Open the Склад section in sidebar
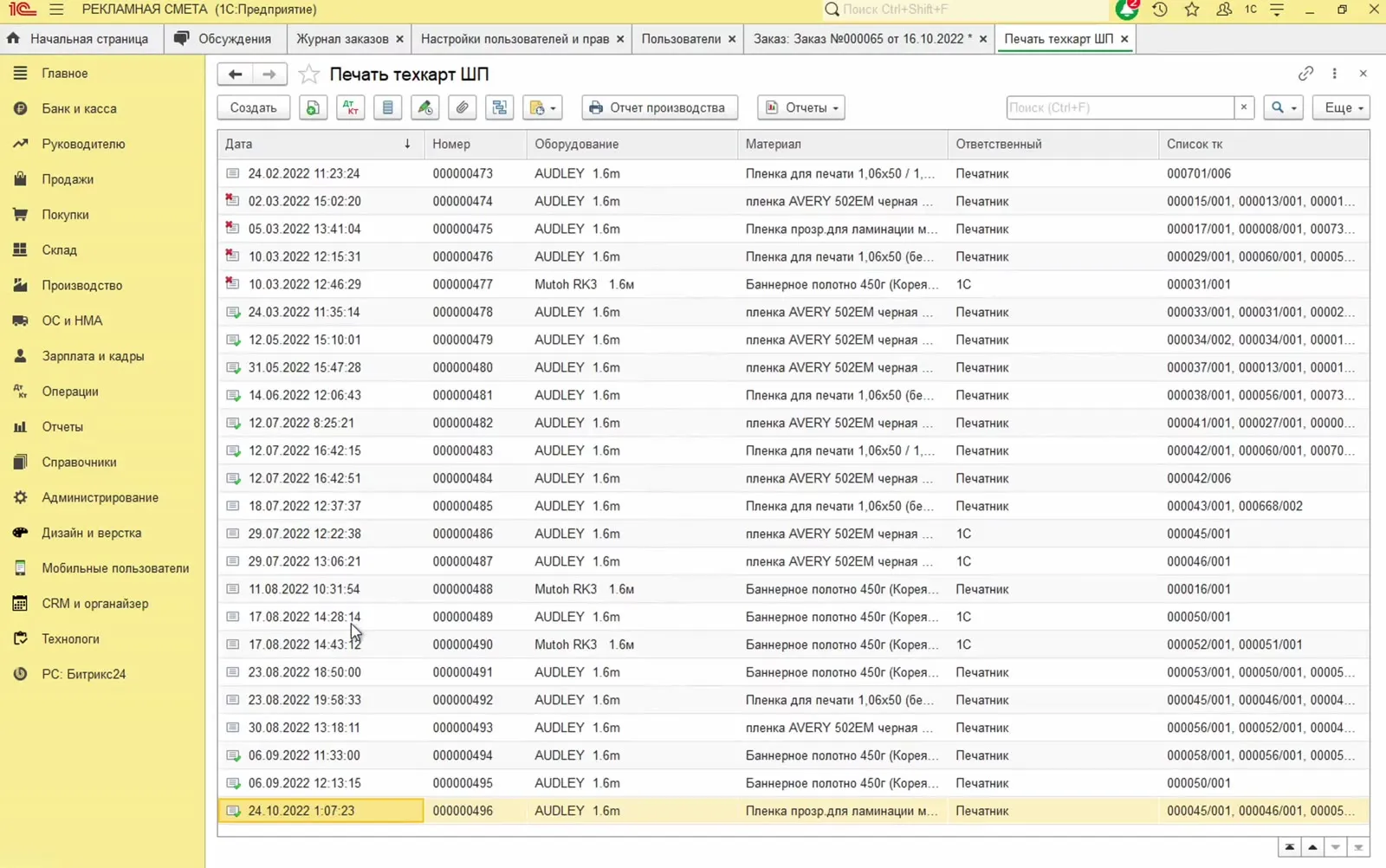This screenshot has height=868, width=1386. (59, 249)
